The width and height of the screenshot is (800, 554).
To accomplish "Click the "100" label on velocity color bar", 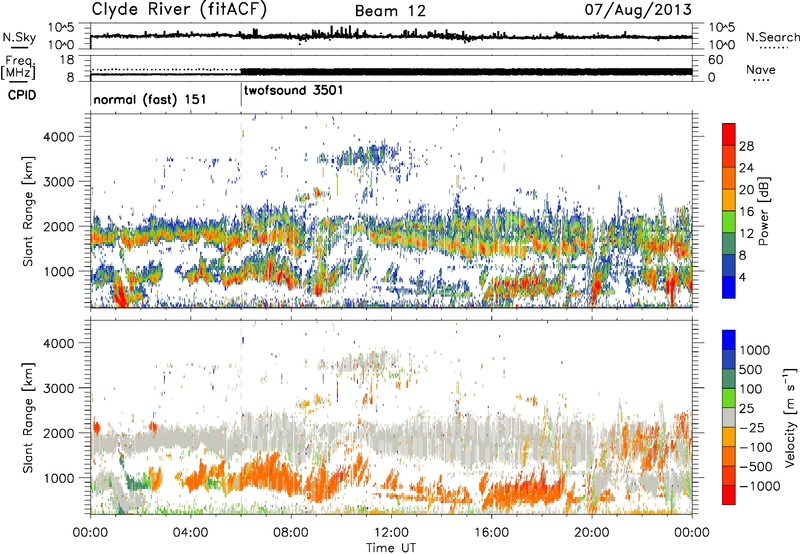I will coord(751,389).
